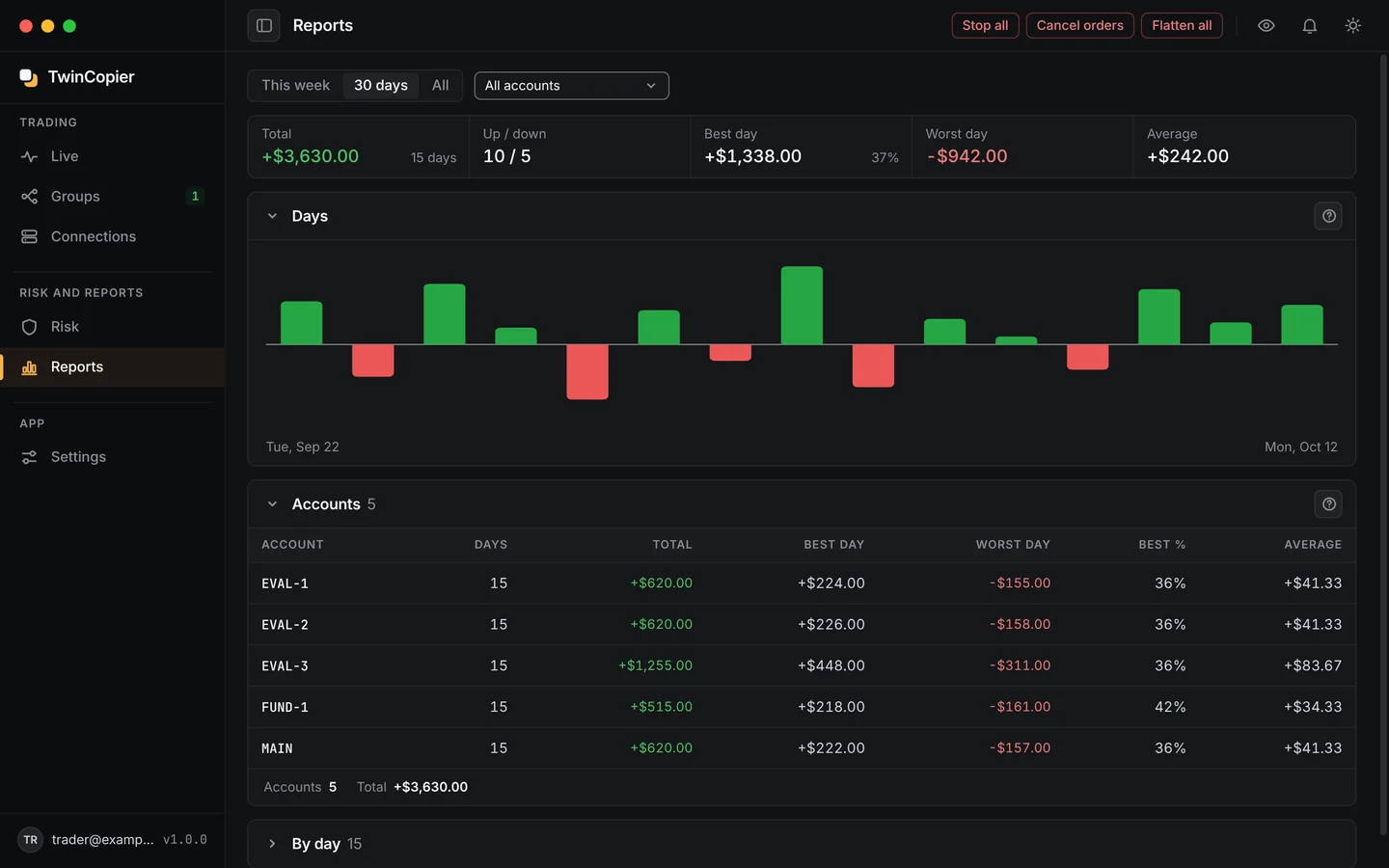Click the Flatten all button
Screen dimensions: 1389x868
(1182, 26)
